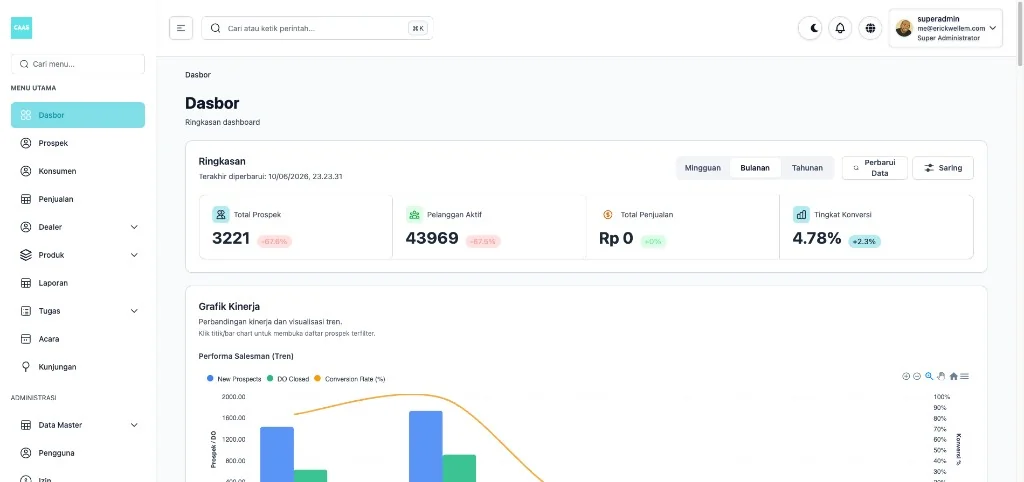Screen dimensions: 1024x482
Task: Expand the Dealer submenu chevron
Action: tap(134, 227)
